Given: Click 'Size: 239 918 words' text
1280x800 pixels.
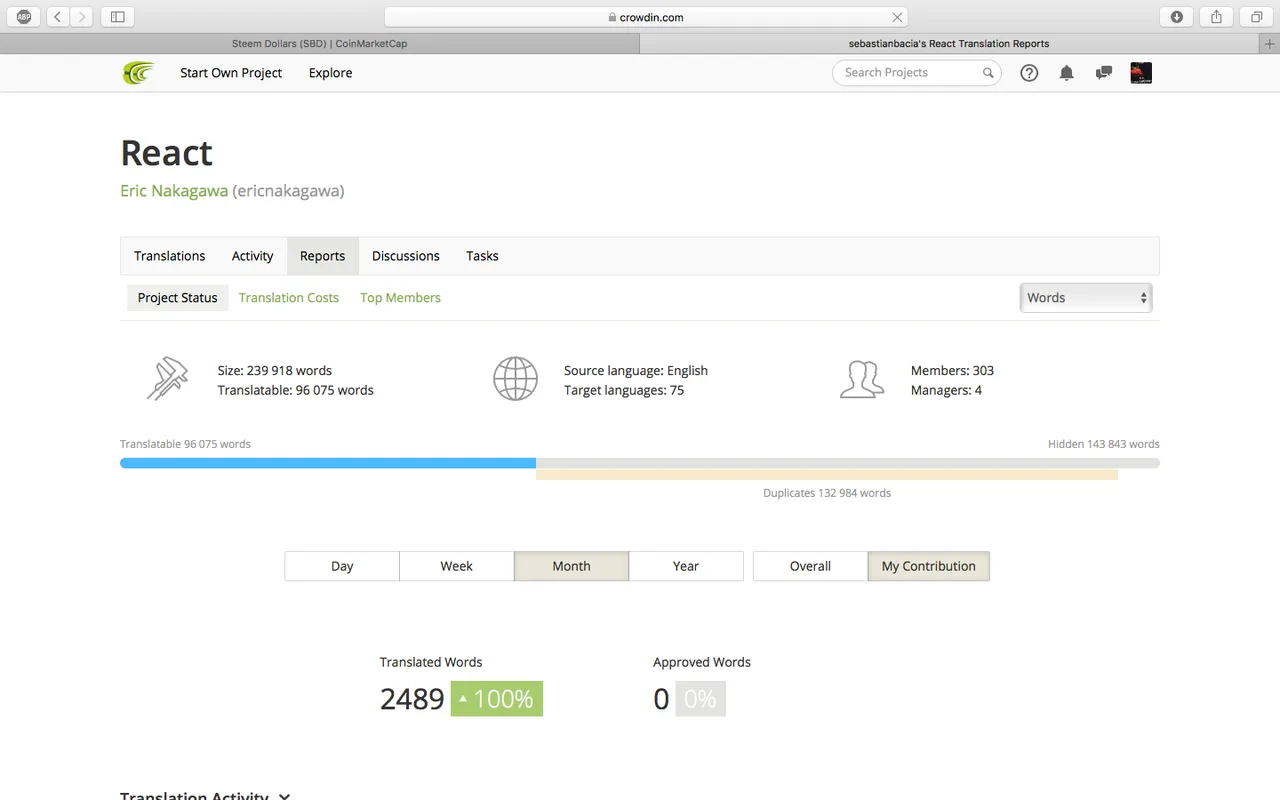Looking at the screenshot, I should pos(275,370).
